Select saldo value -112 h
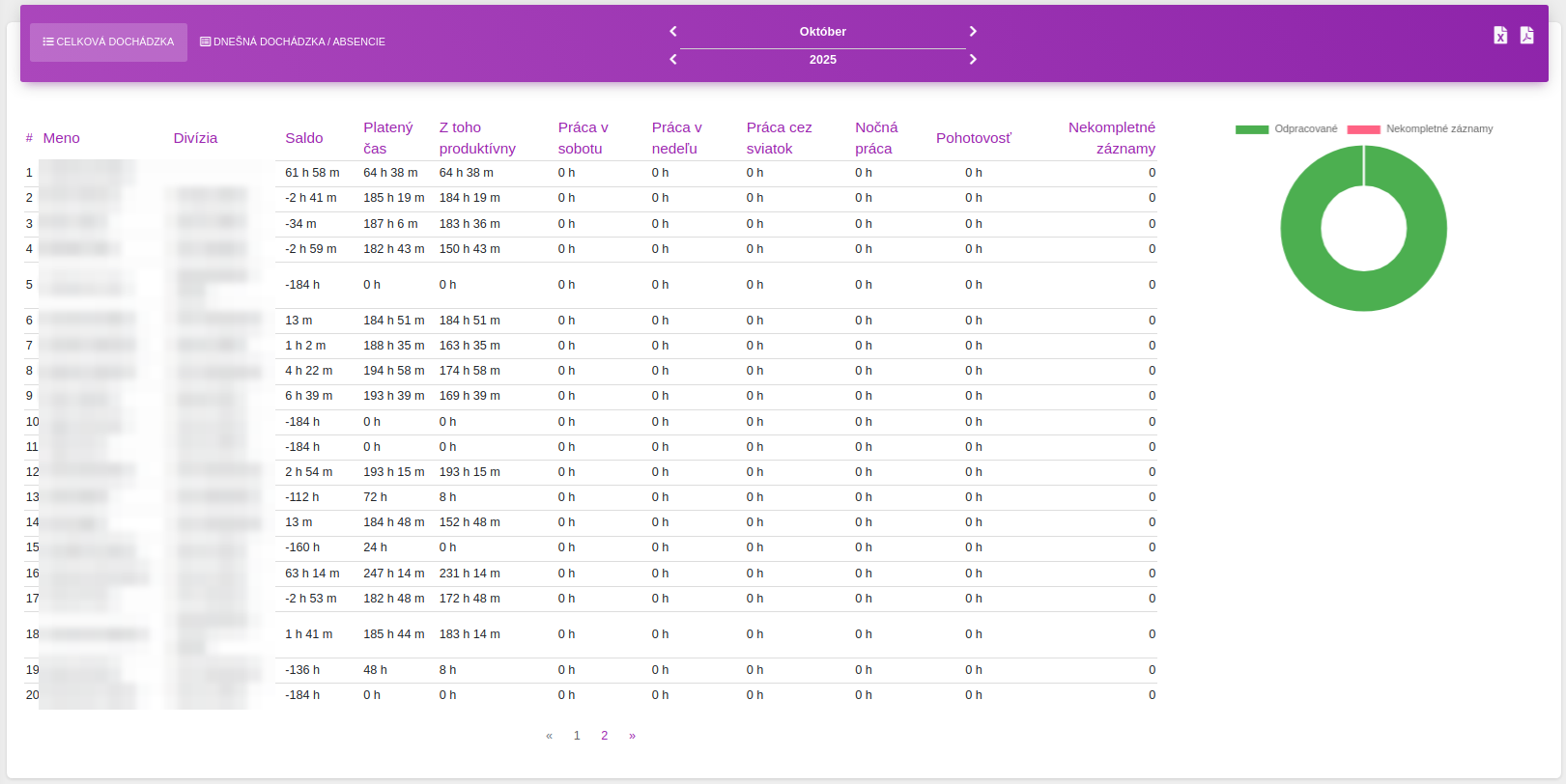This screenshot has height=784, width=1566. [302, 497]
